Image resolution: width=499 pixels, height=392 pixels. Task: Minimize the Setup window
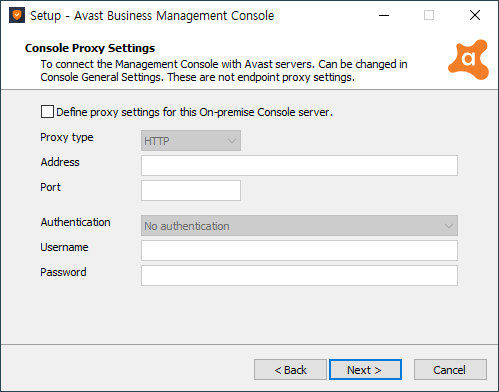pos(384,15)
